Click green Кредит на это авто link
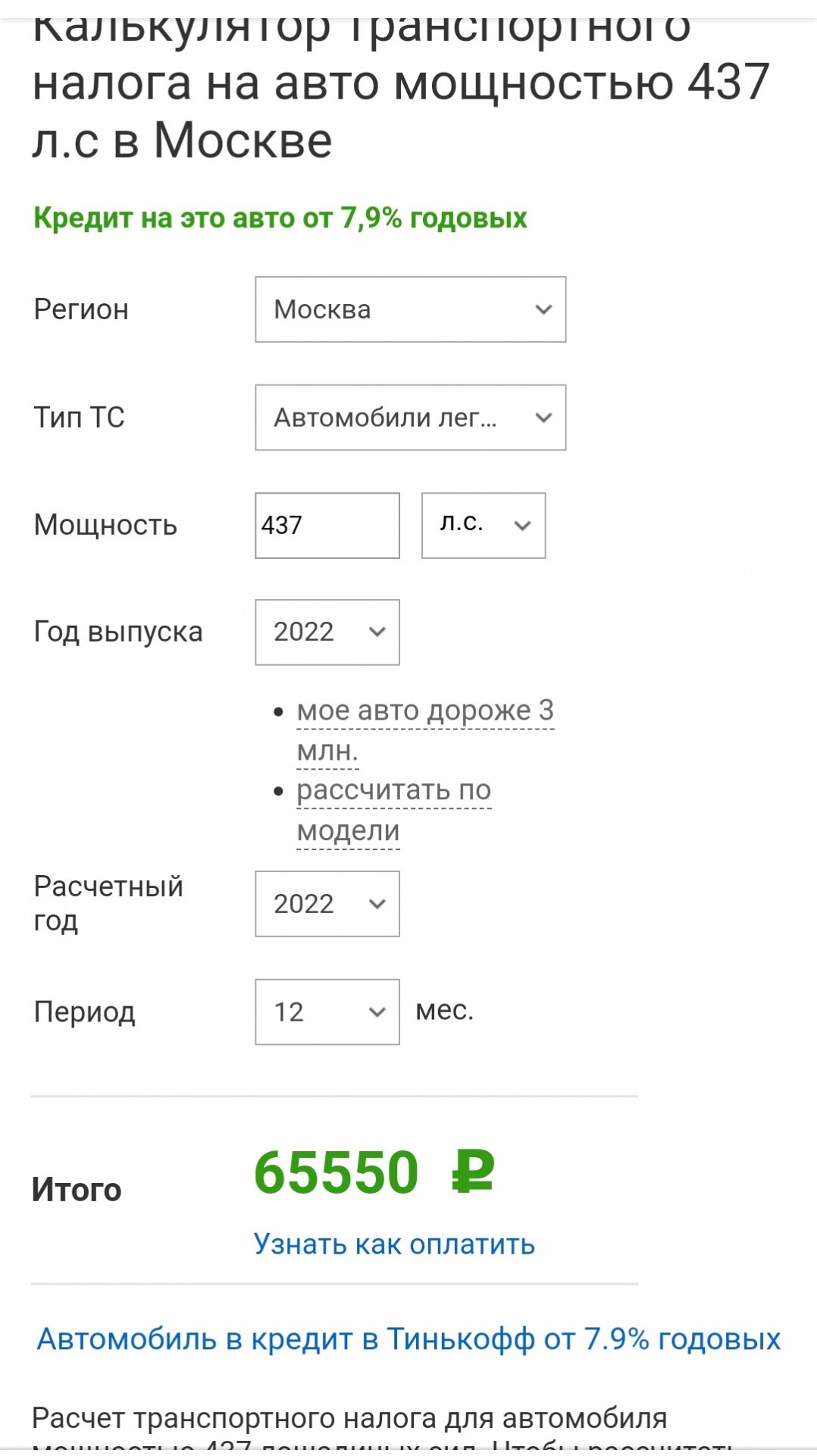The height and width of the screenshot is (1456, 817). point(280,218)
